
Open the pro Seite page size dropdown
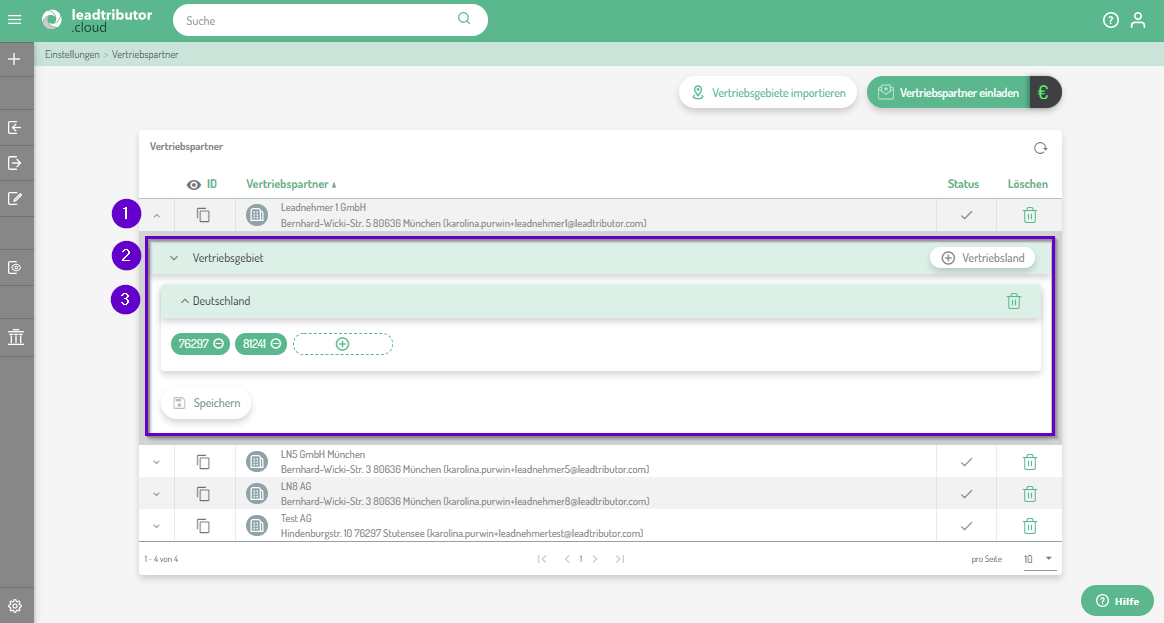pyautogui.click(x=1039, y=559)
